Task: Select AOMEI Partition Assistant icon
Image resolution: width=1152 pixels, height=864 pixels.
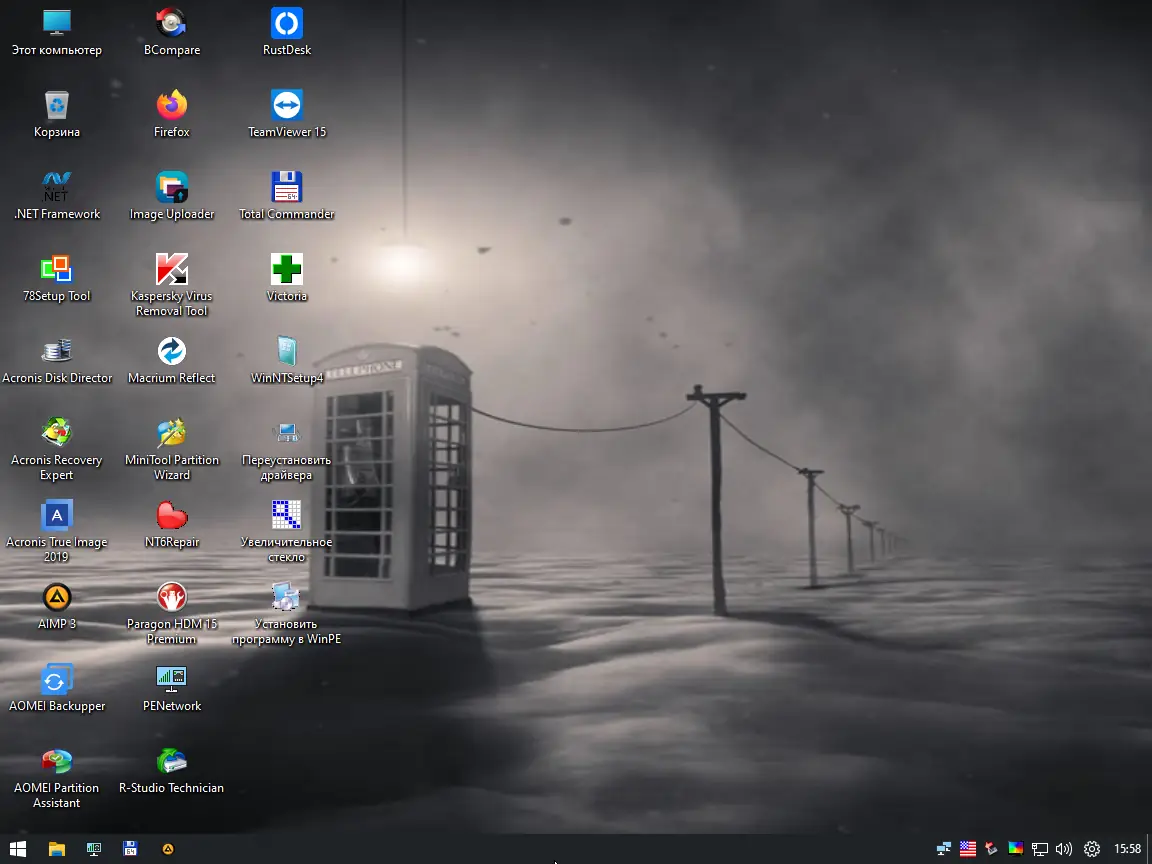Action: click(x=57, y=778)
